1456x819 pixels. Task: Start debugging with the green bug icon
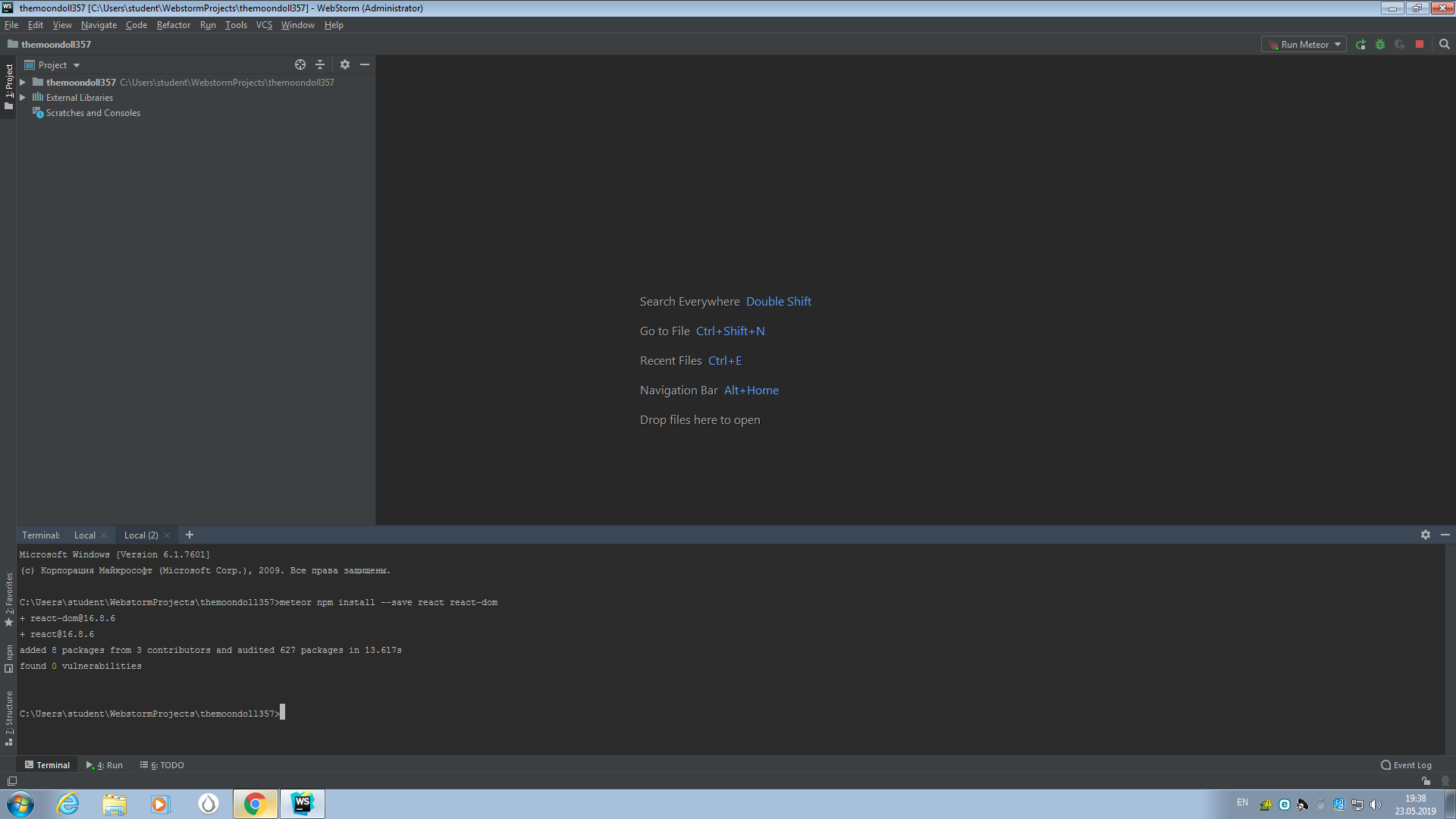pos(1380,45)
